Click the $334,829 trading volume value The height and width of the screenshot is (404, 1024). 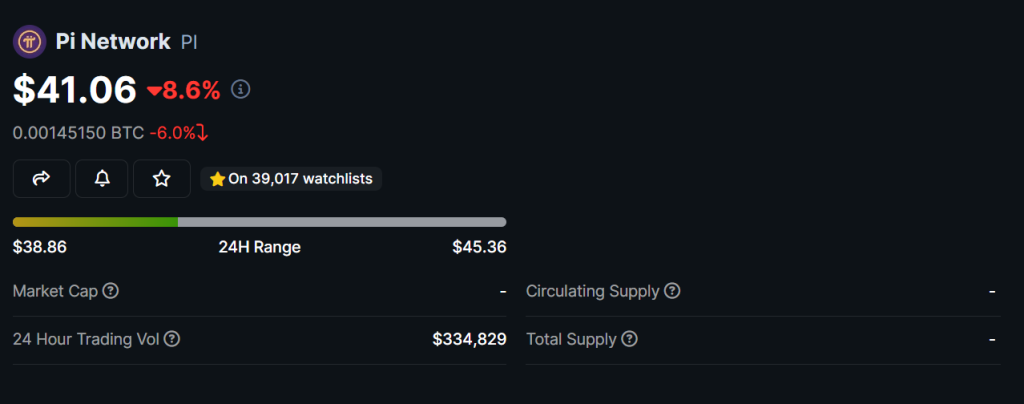(470, 339)
